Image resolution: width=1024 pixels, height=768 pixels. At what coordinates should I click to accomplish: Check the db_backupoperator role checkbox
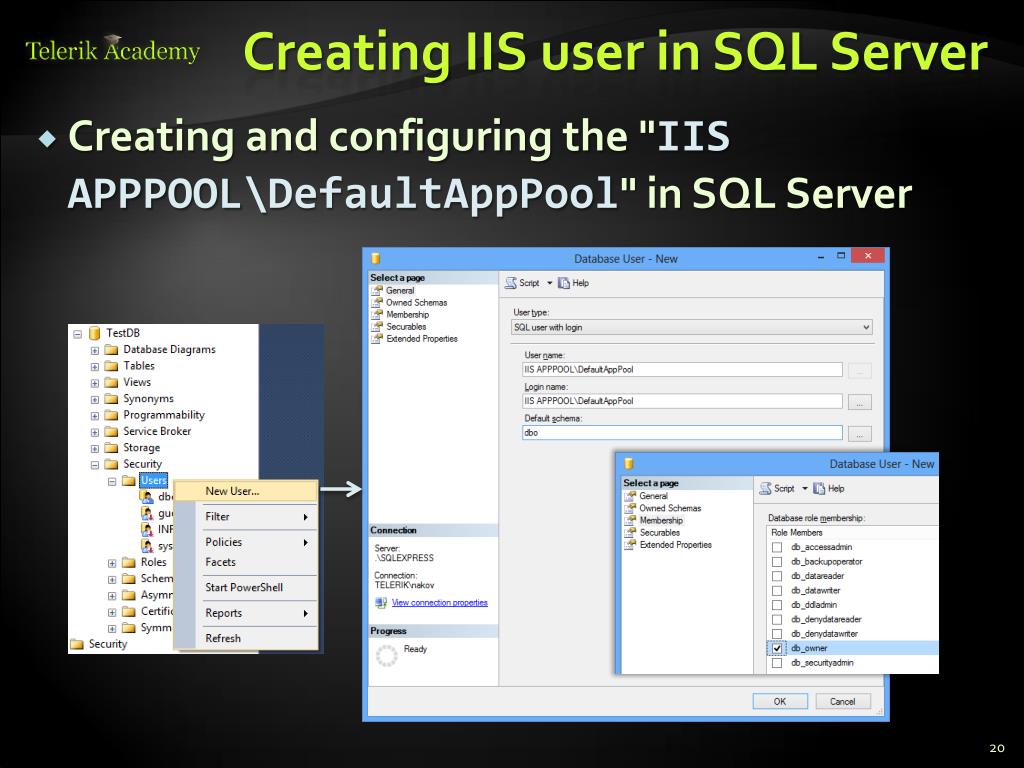pos(777,562)
